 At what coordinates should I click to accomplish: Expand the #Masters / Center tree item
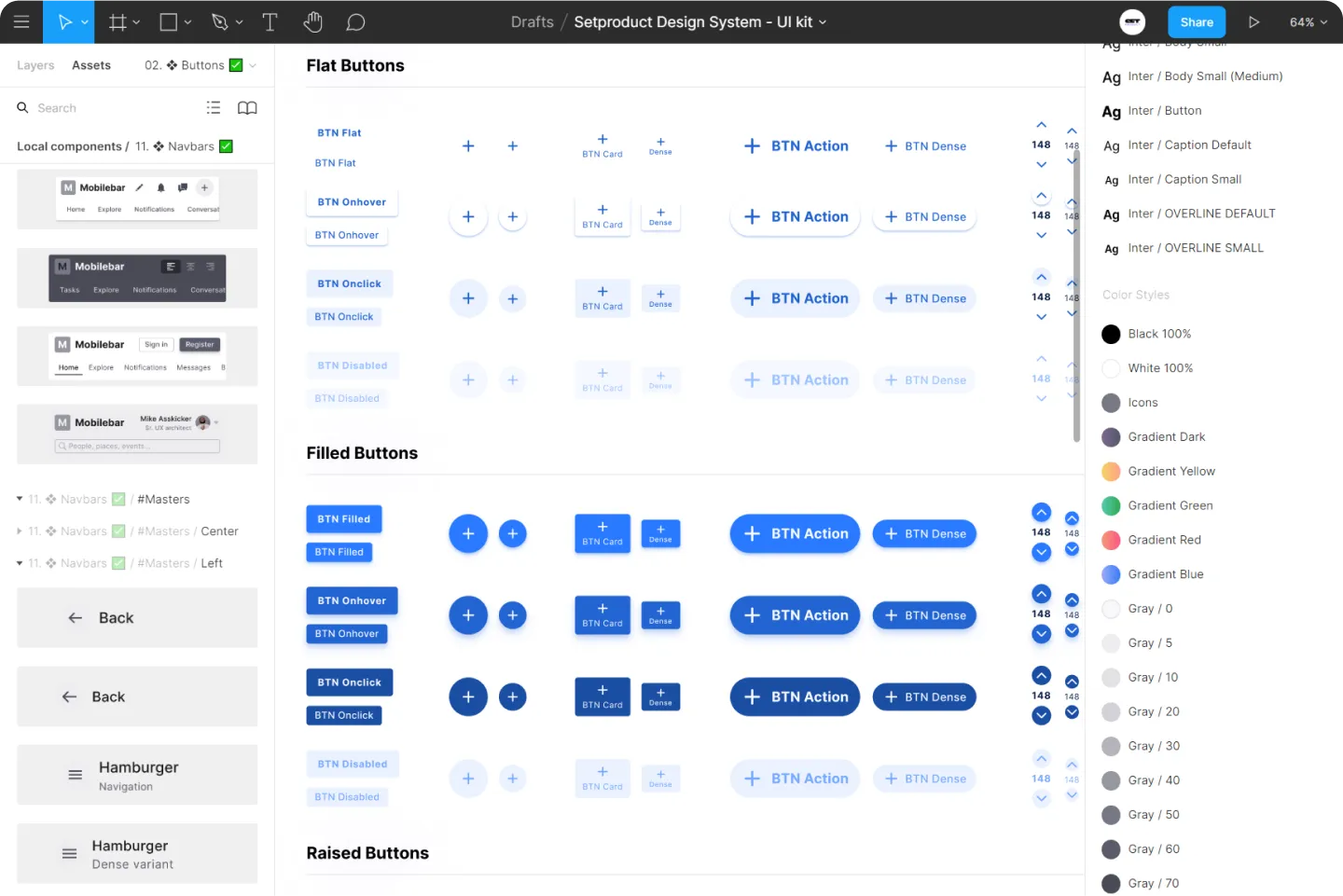(20, 531)
